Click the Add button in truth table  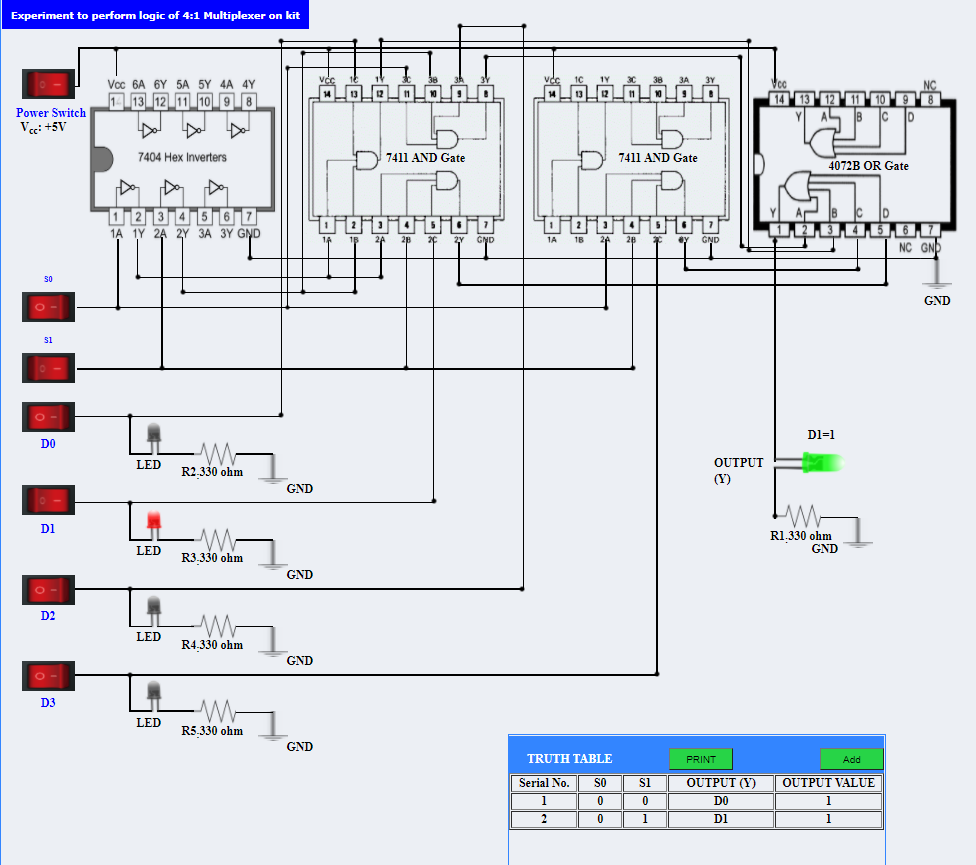pyautogui.click(x=852, y=759)
